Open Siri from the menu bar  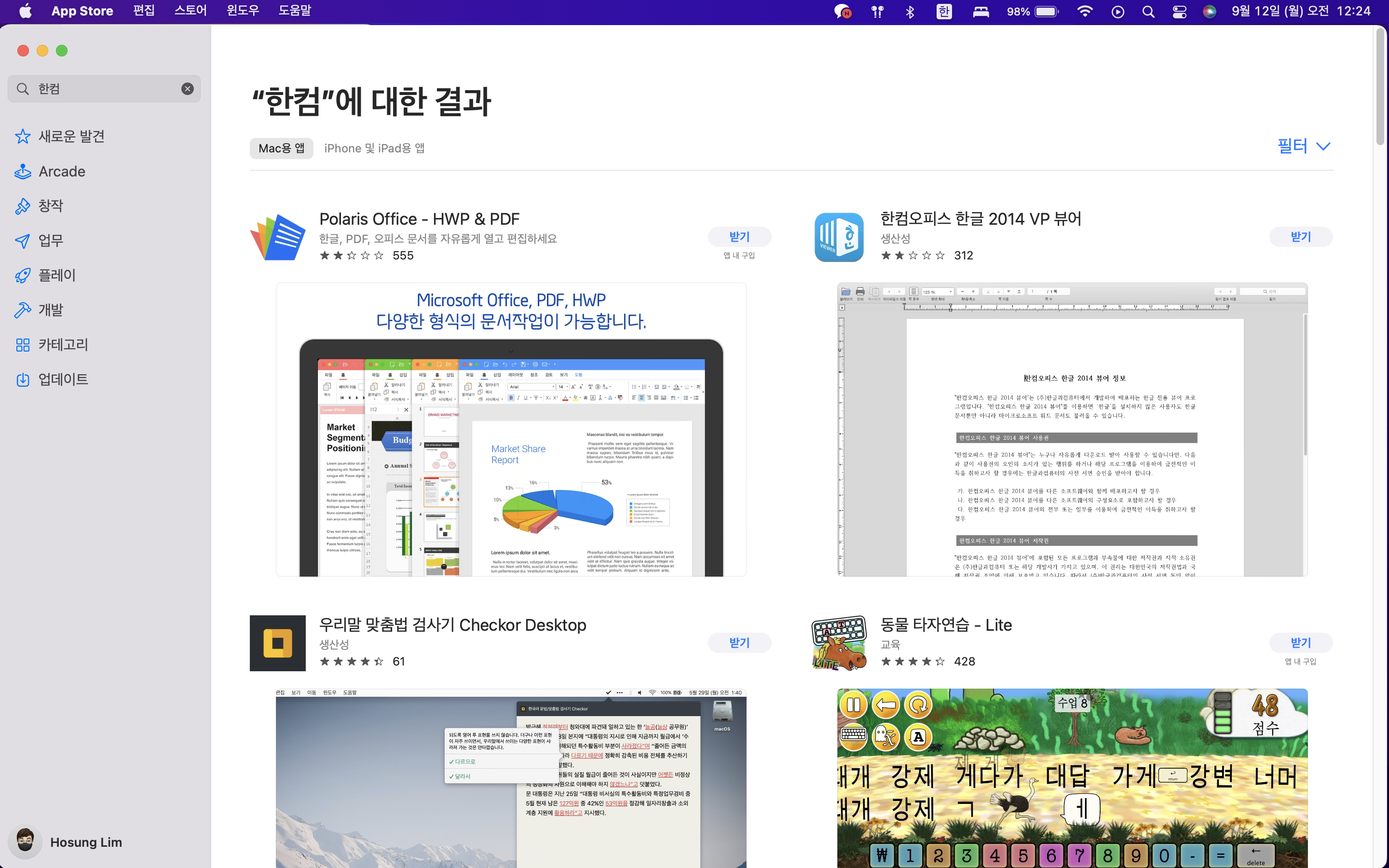(x=1210, y=12)
